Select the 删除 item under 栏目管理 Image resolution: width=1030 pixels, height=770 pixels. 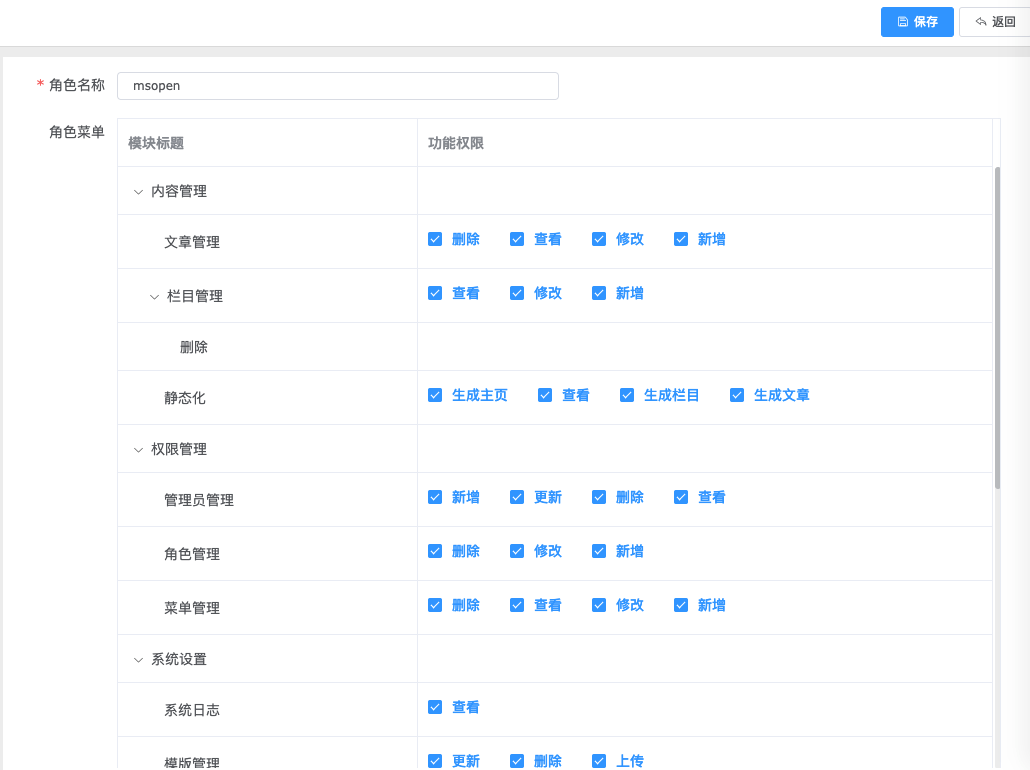[x=194, y=347]
